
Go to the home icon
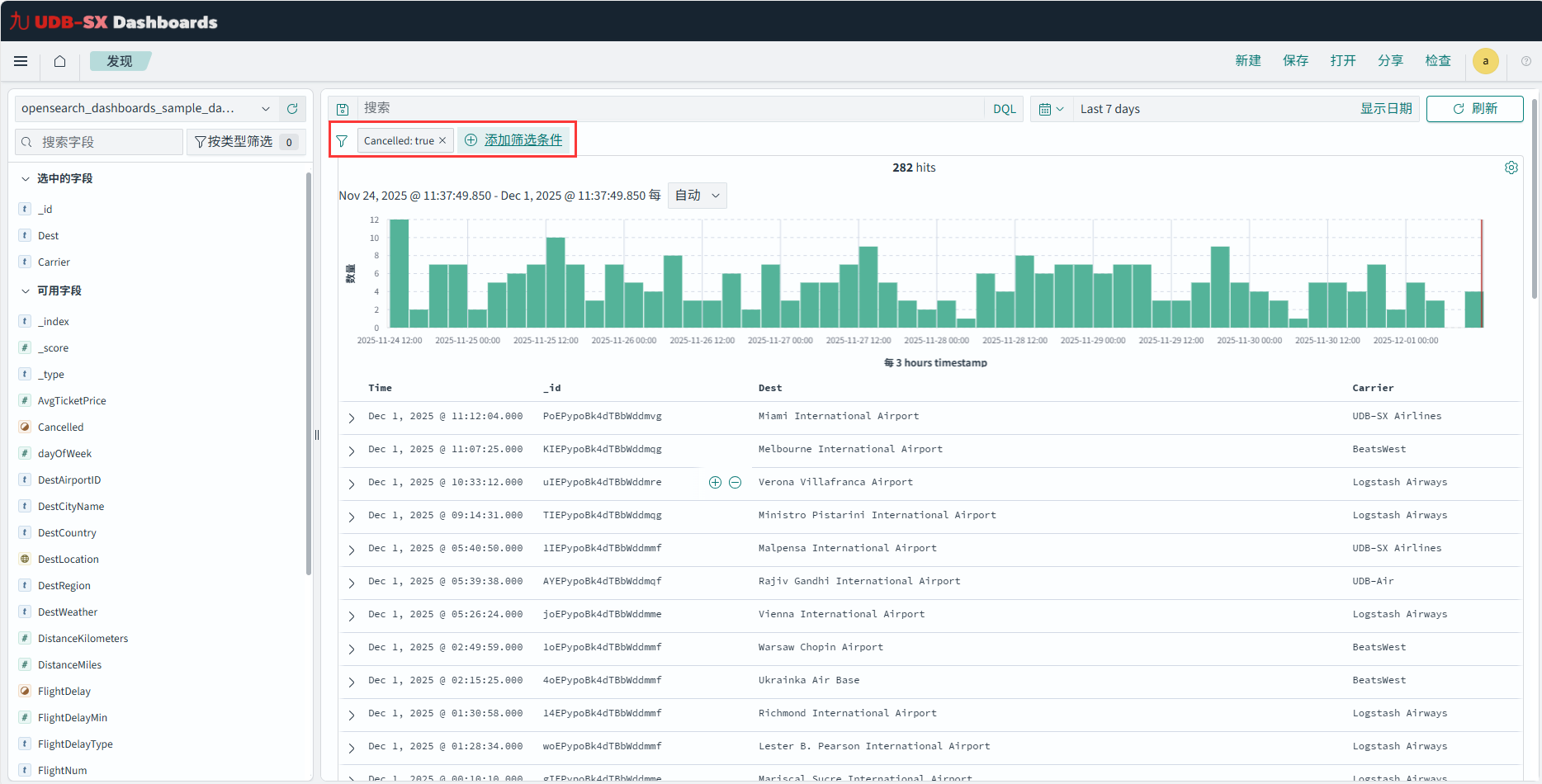(59, 61)
